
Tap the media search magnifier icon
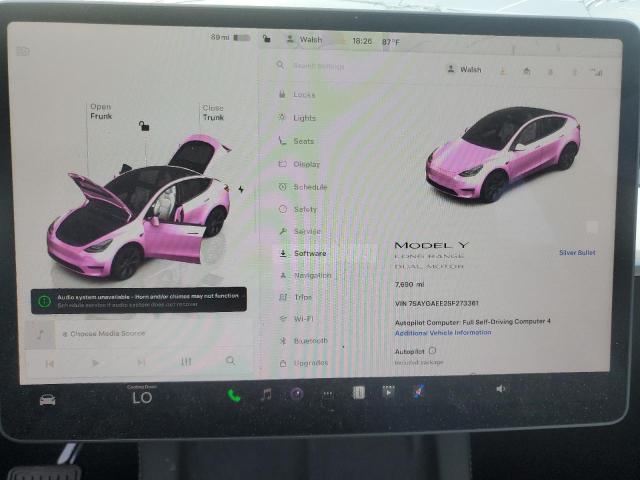tap(231, 360)
